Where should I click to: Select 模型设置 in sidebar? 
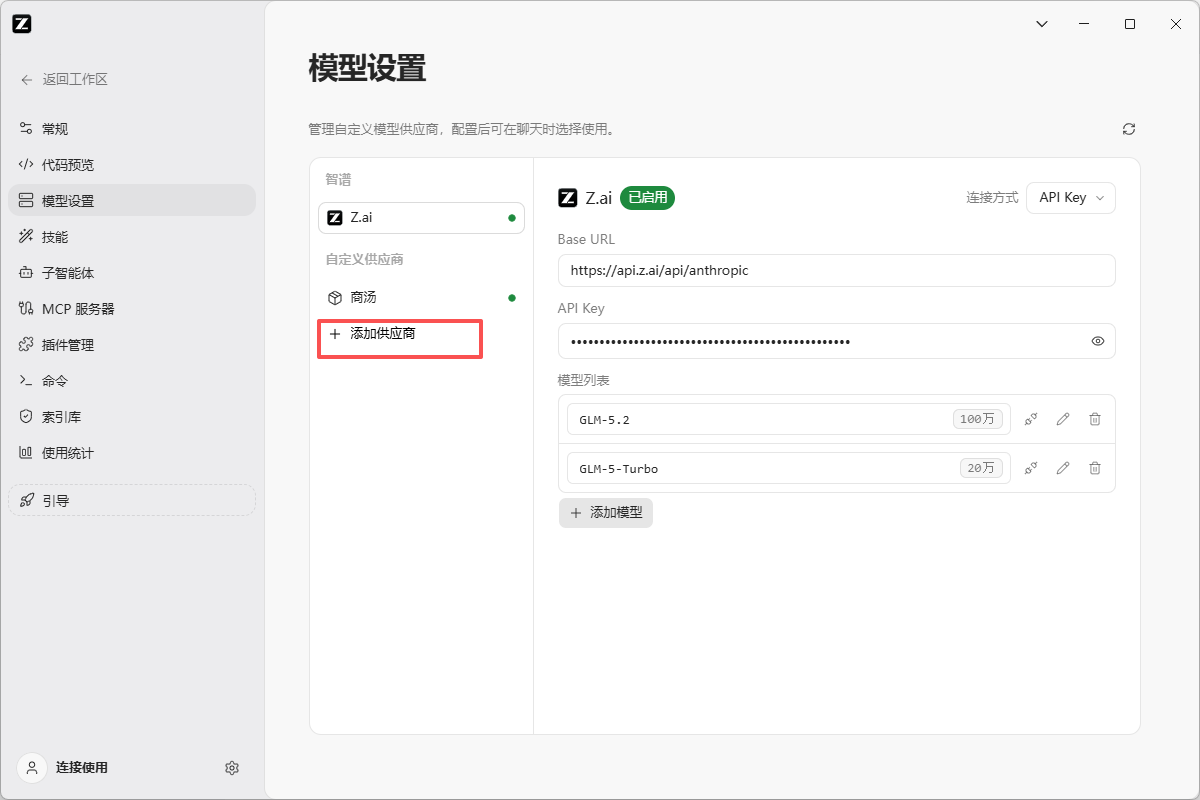point(132,201)
